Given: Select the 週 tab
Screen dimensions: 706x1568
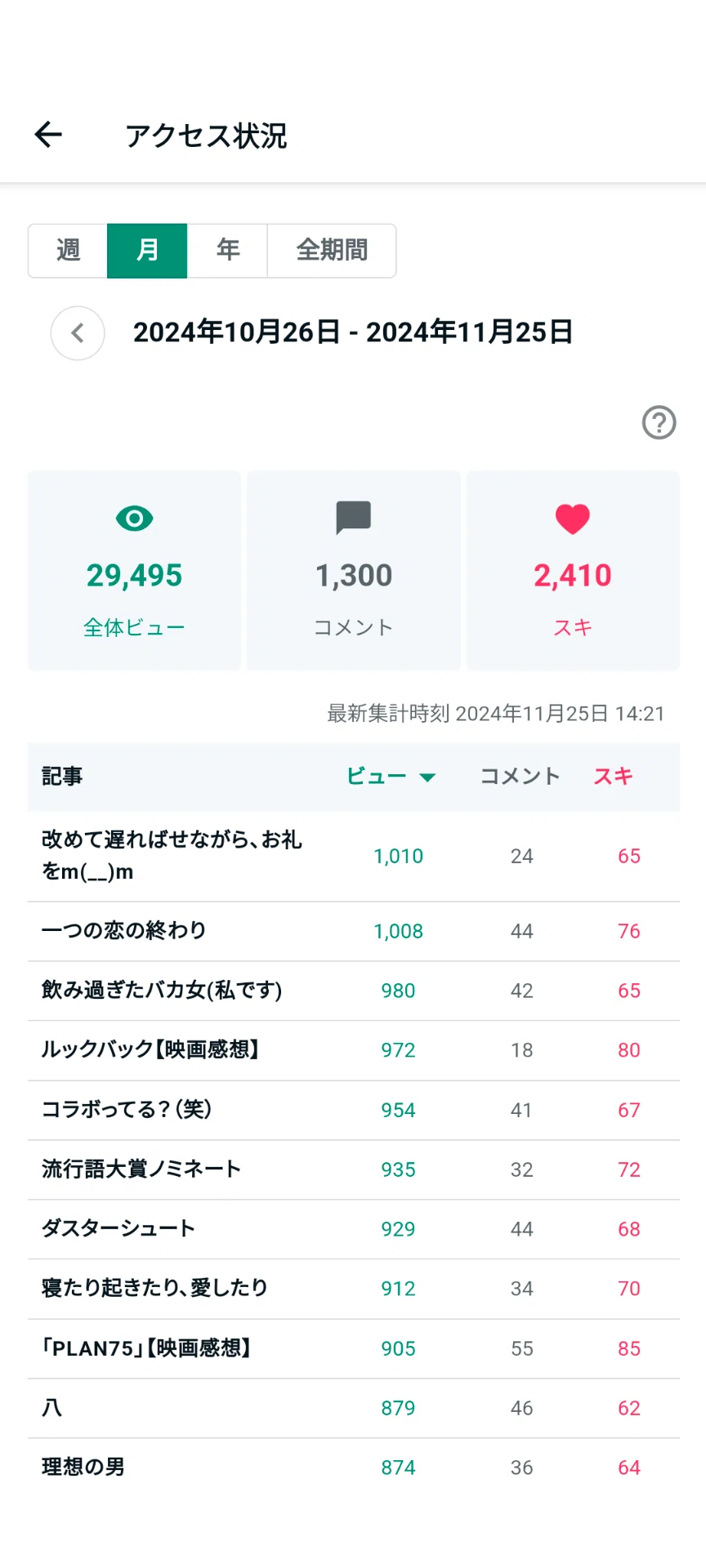Looking at the screenshot, I should [x=68, y=251].
